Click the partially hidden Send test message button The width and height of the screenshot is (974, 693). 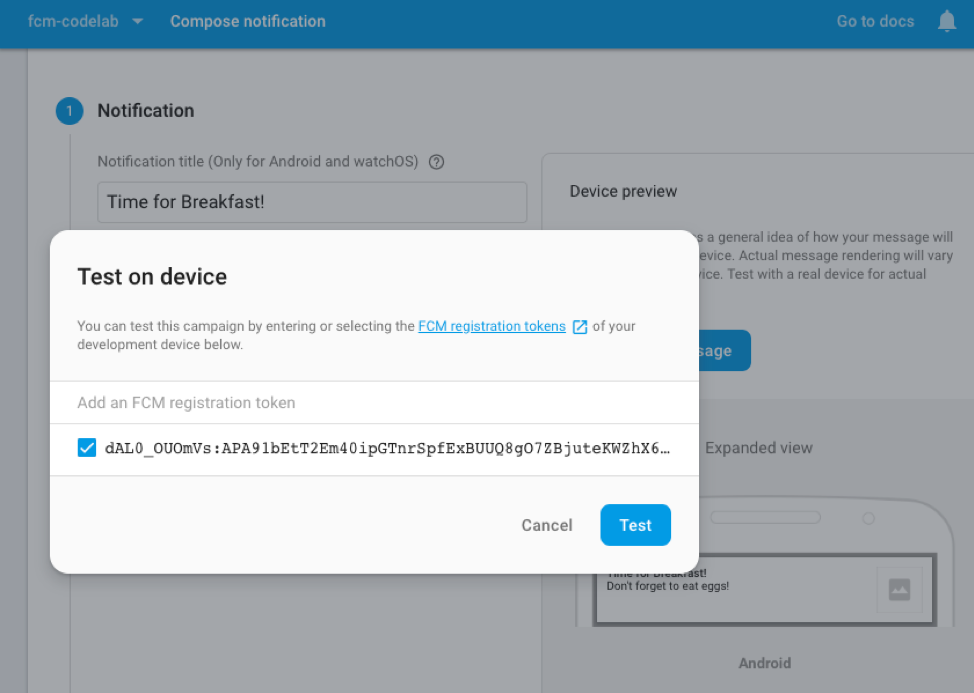722,351
